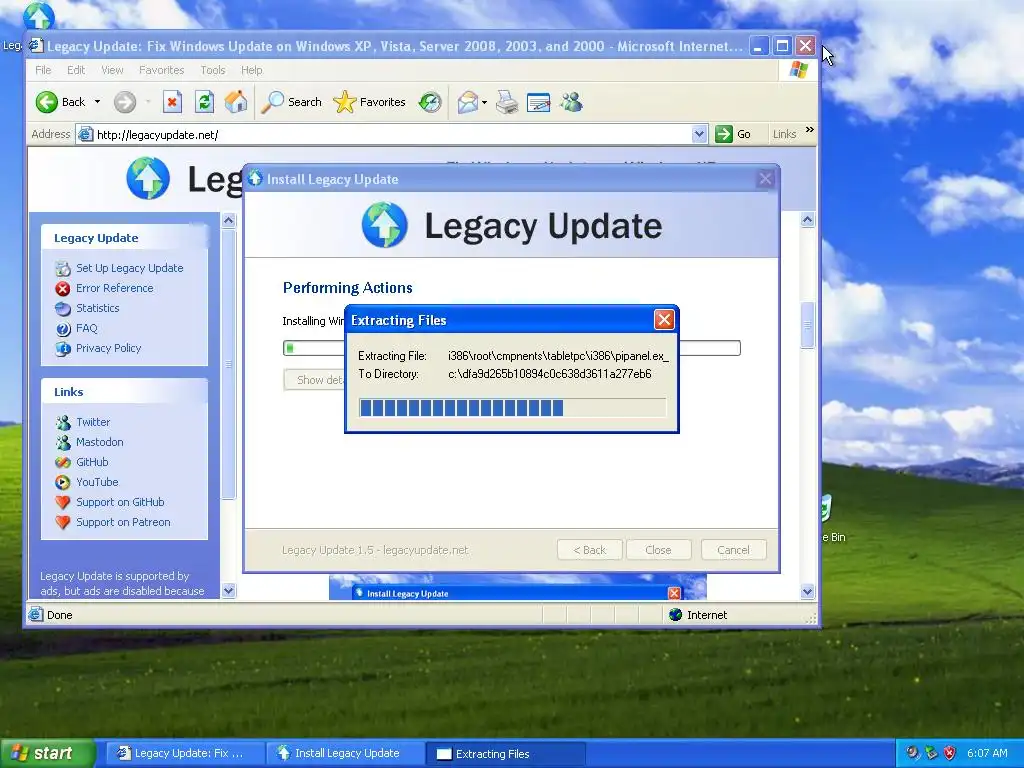
Task: Open the Home page icon in IE
Action: tap(236, 102)
